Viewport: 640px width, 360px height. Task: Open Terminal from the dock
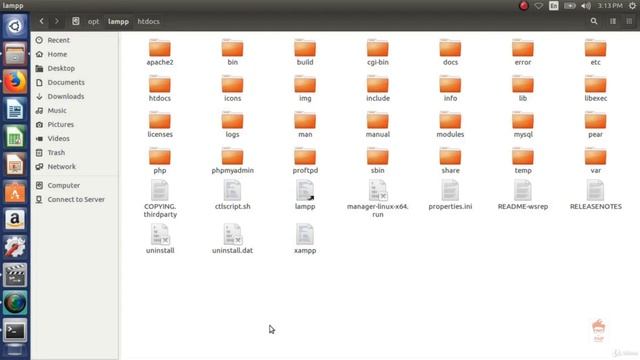click(x=15, y=330)
